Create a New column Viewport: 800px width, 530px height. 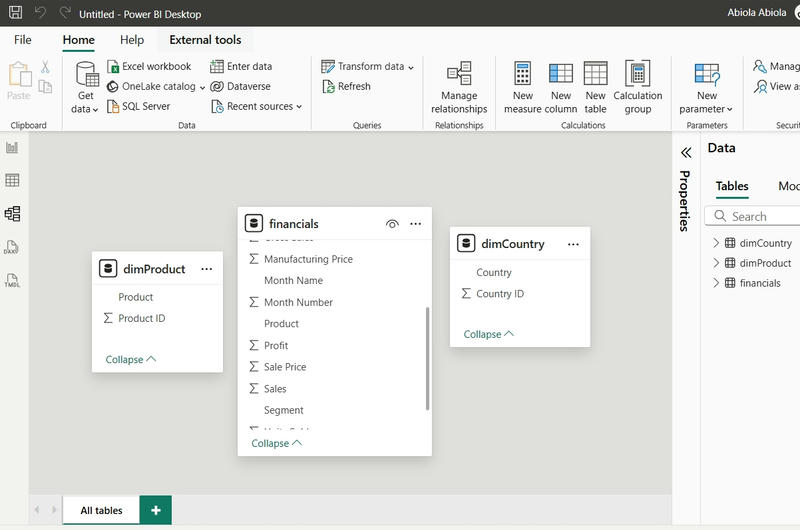click(561, 87)
